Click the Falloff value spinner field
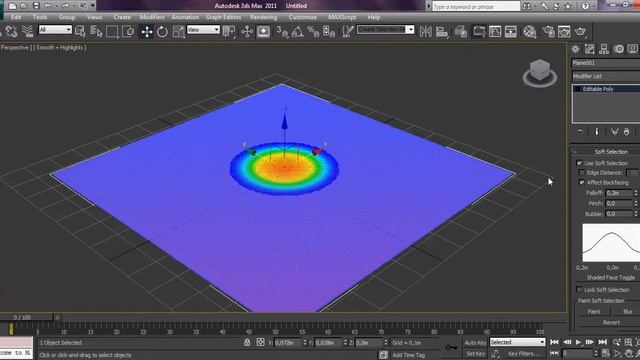Screen dimensions: 640x360 619,193
